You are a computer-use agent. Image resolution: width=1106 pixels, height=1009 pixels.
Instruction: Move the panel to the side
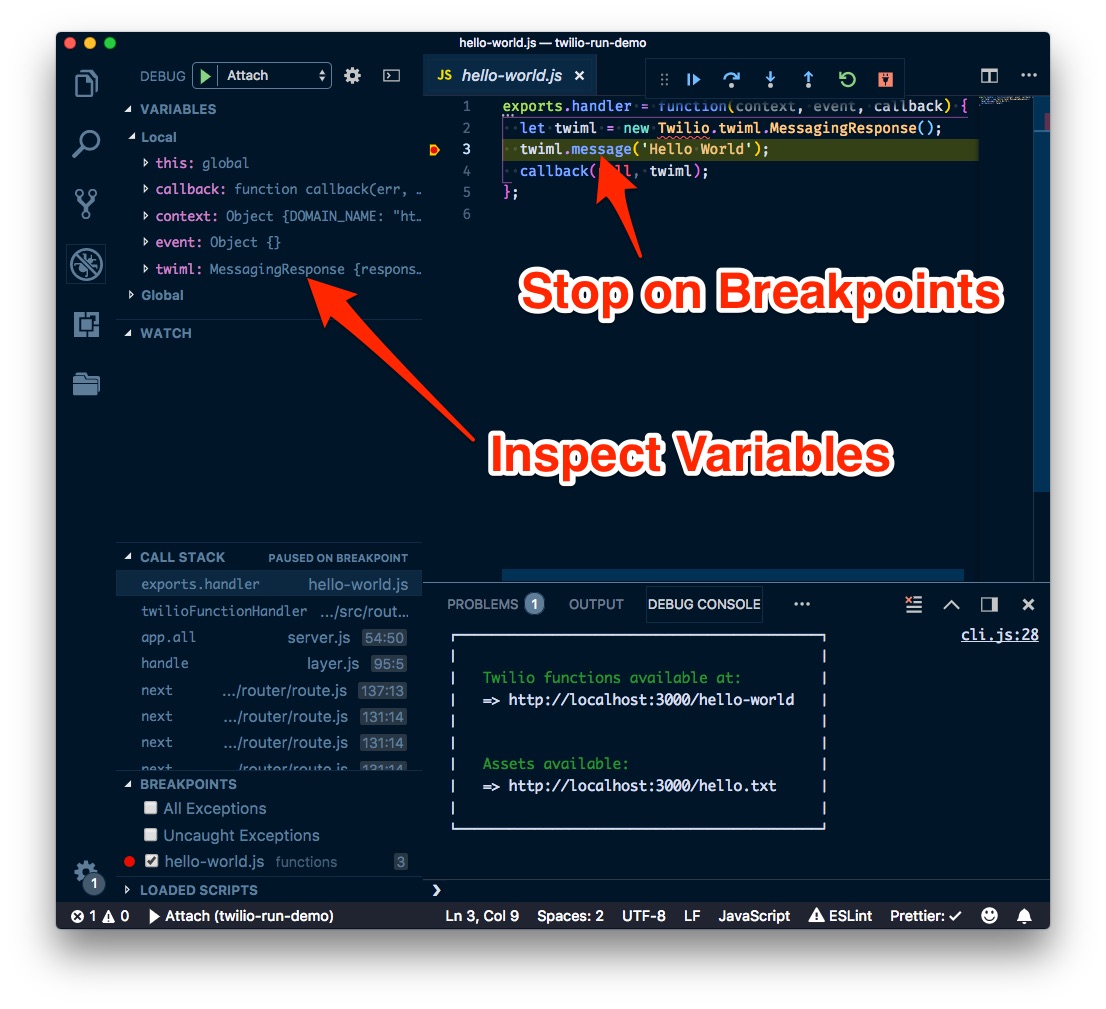coord(990,605)
